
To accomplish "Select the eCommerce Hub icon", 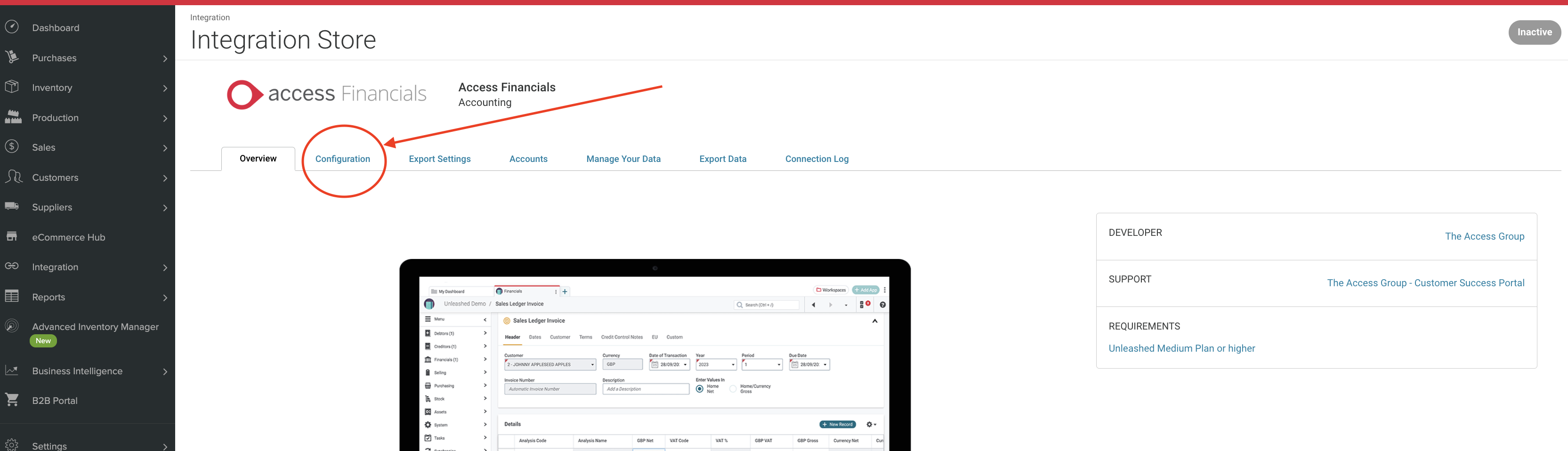I will pyautogui.click(x=12, y=237).
